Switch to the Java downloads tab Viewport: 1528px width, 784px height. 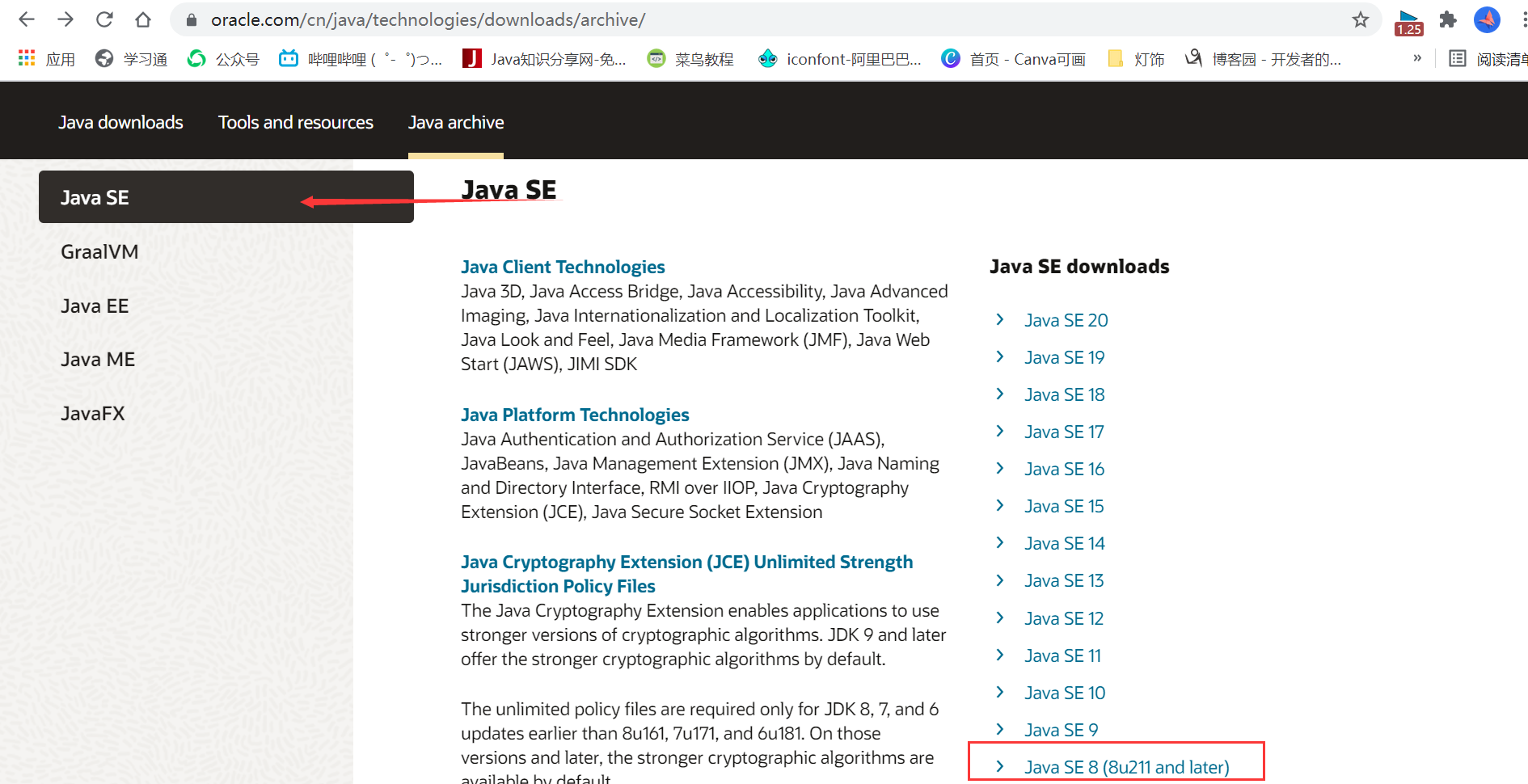click(120, 123)
